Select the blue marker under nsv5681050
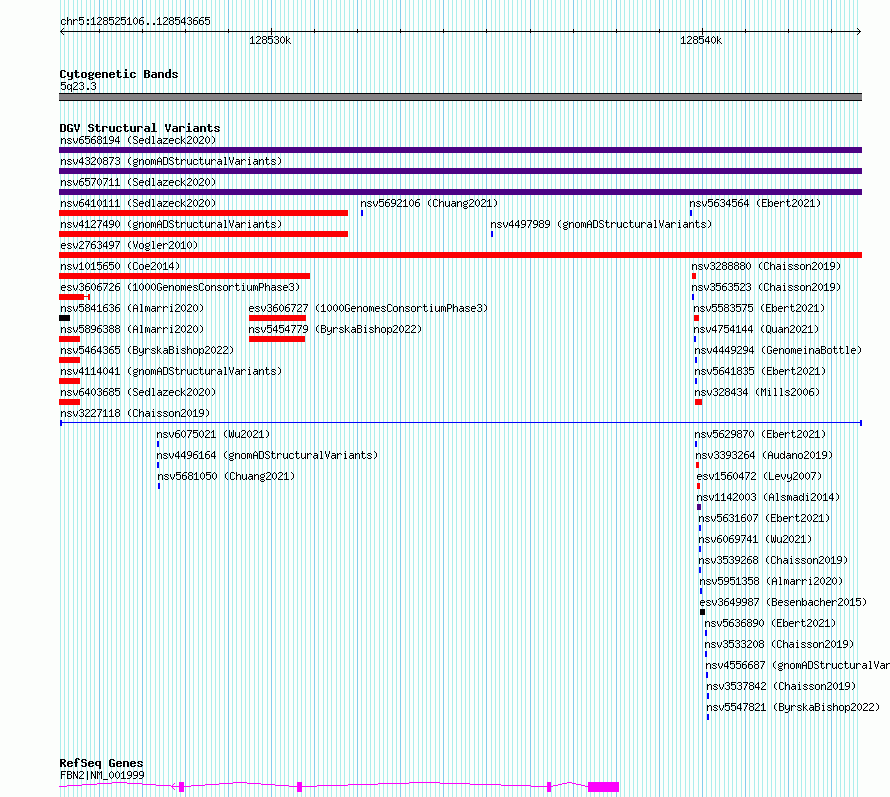Image resolution: width=890 pixels, height=797 pixels. pos(159,486)
